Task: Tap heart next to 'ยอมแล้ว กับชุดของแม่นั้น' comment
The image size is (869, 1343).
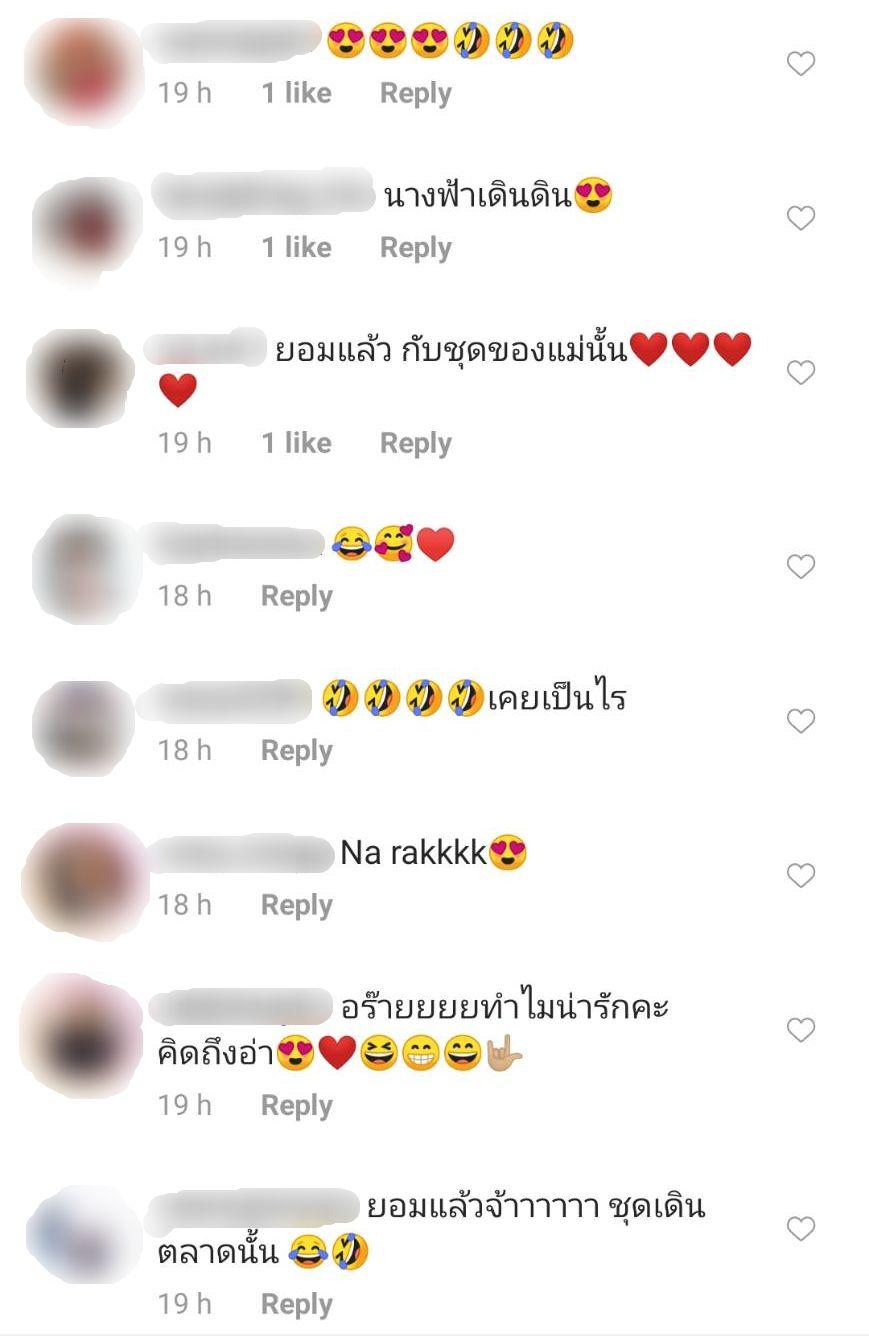Action: coord(801,373)
